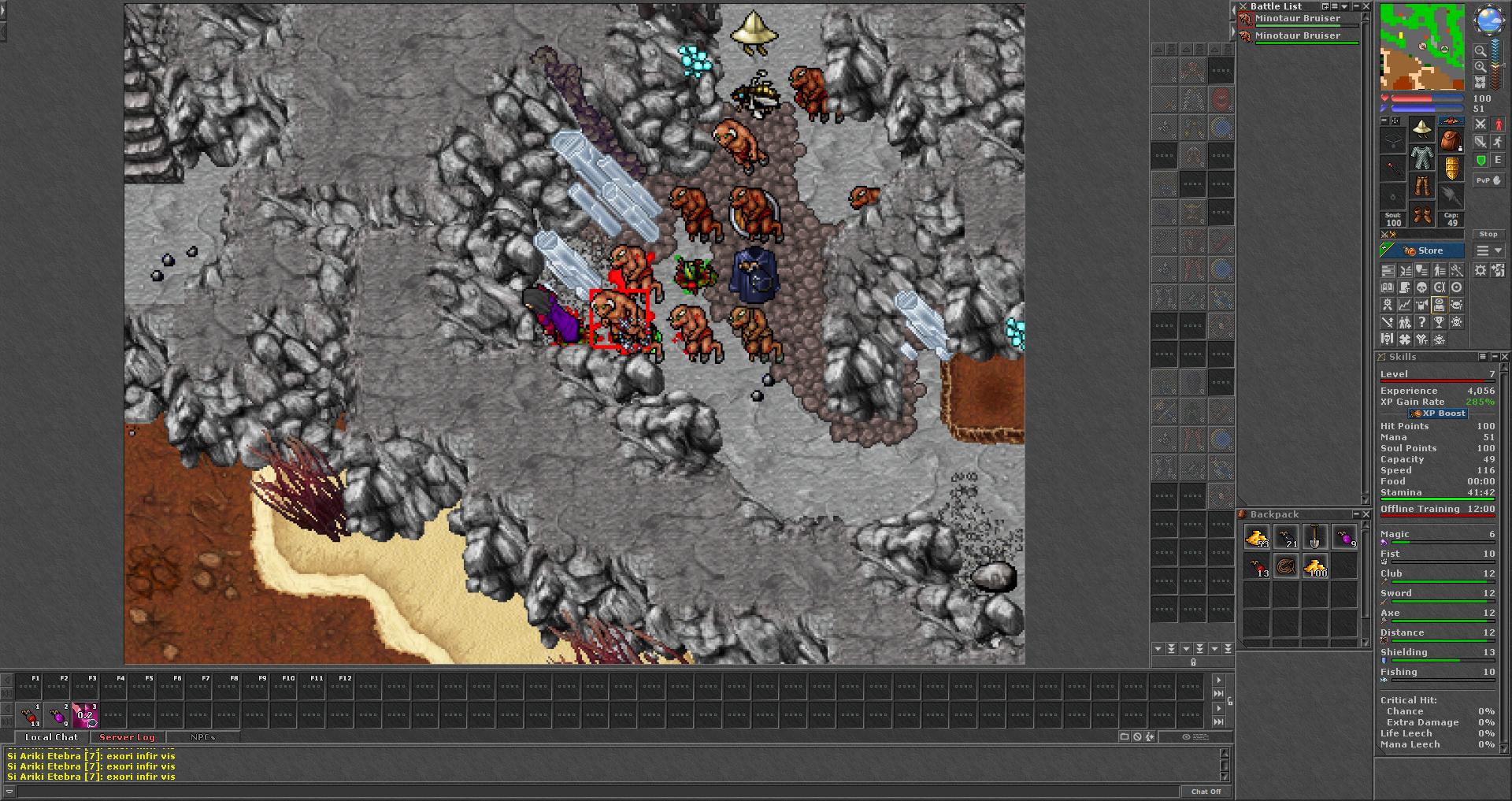Click the minimap zoom in magnifier
The height and width of the screenshot is (801, 1512).
(x=1480, y=66)
